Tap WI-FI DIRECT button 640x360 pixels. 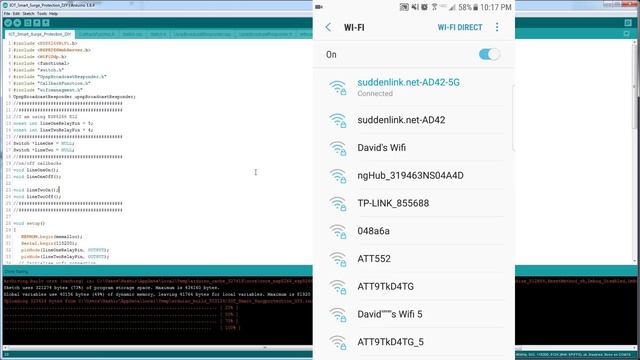coord(460,27)
